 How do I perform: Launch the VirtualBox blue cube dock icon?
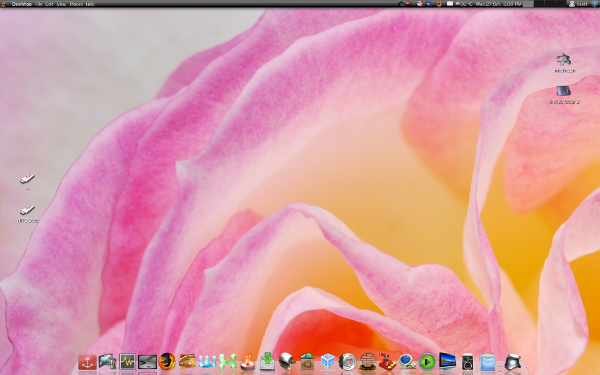tap(328, 362)
